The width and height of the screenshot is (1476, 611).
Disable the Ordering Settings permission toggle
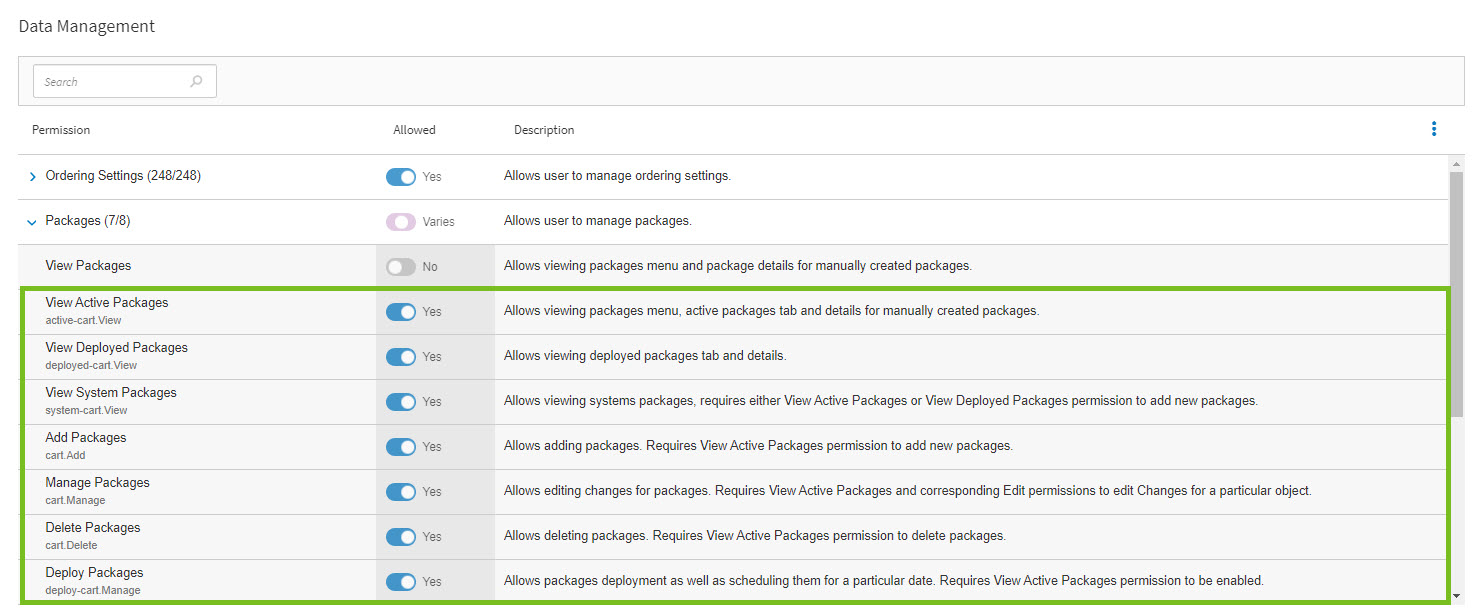tap(401, 176)
